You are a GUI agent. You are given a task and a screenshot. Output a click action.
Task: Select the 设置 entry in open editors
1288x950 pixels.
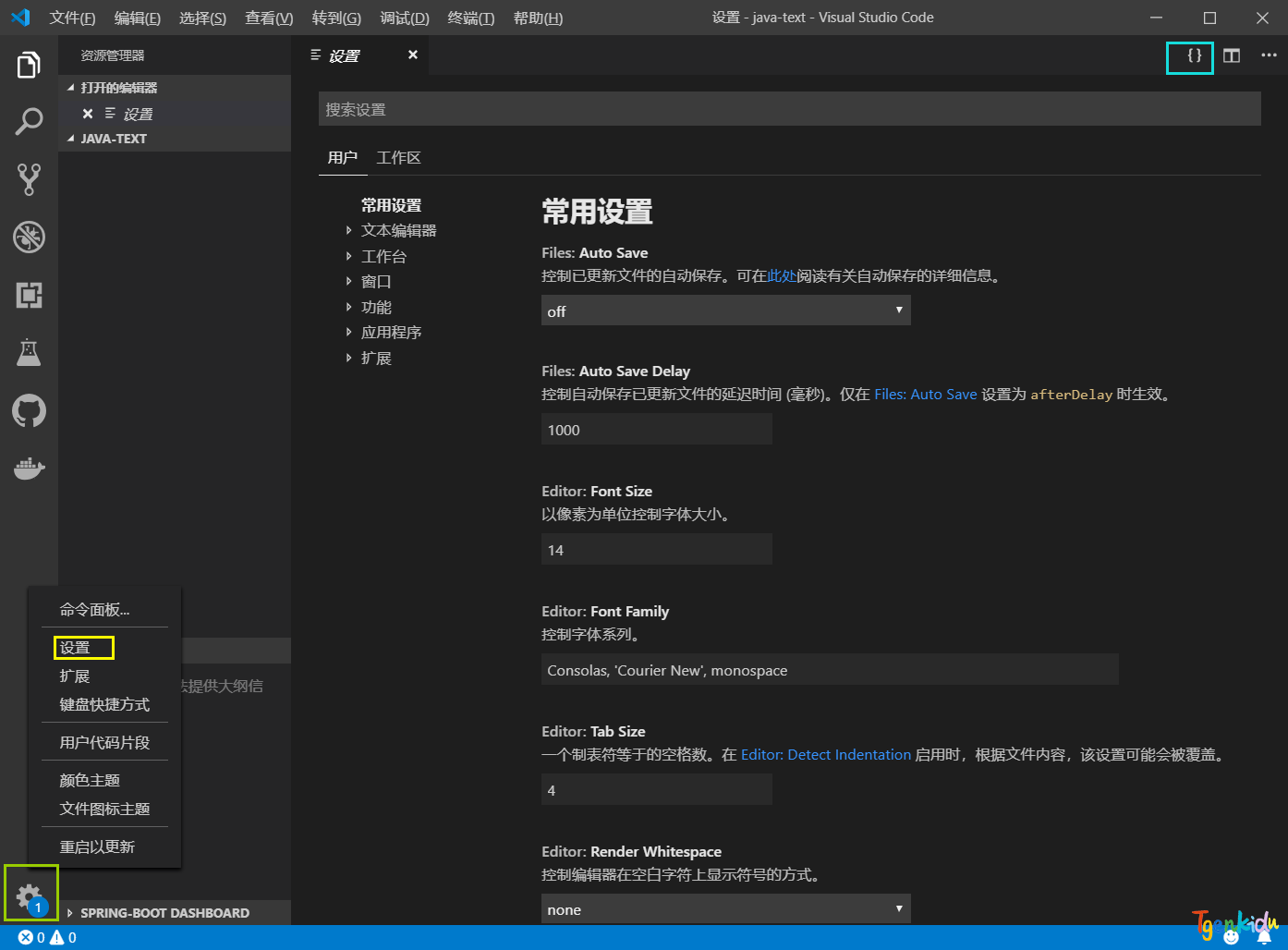(175, 114)
